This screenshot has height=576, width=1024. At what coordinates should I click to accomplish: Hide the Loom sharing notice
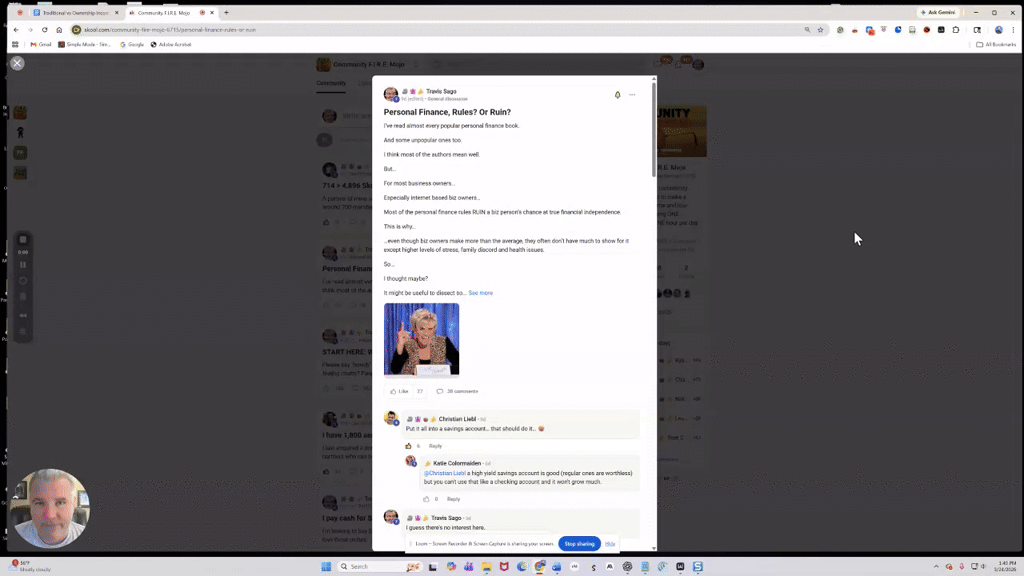click(610, 543)
